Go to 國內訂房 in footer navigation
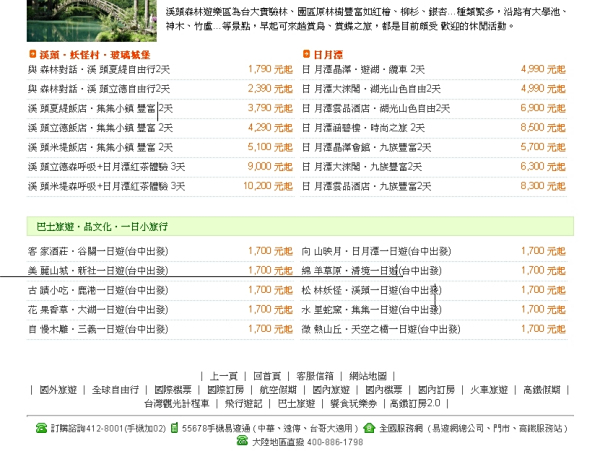The image size is (600, 451). (x=436, y=390)
